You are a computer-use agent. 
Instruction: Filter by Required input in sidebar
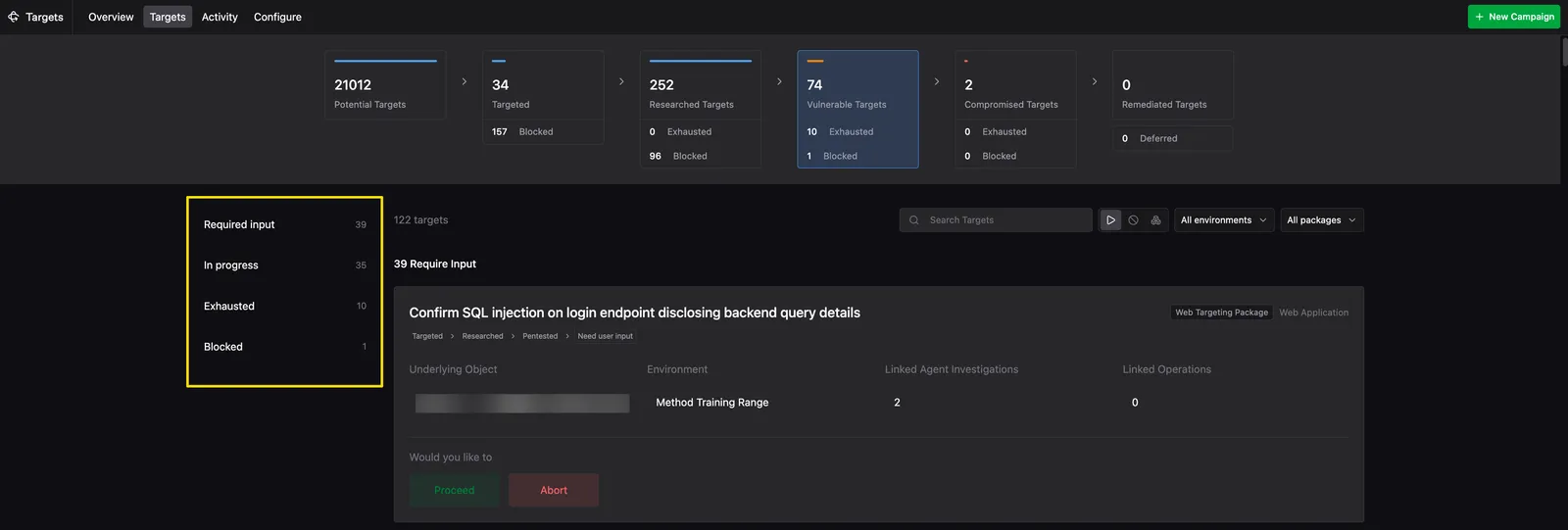point(284,224)
